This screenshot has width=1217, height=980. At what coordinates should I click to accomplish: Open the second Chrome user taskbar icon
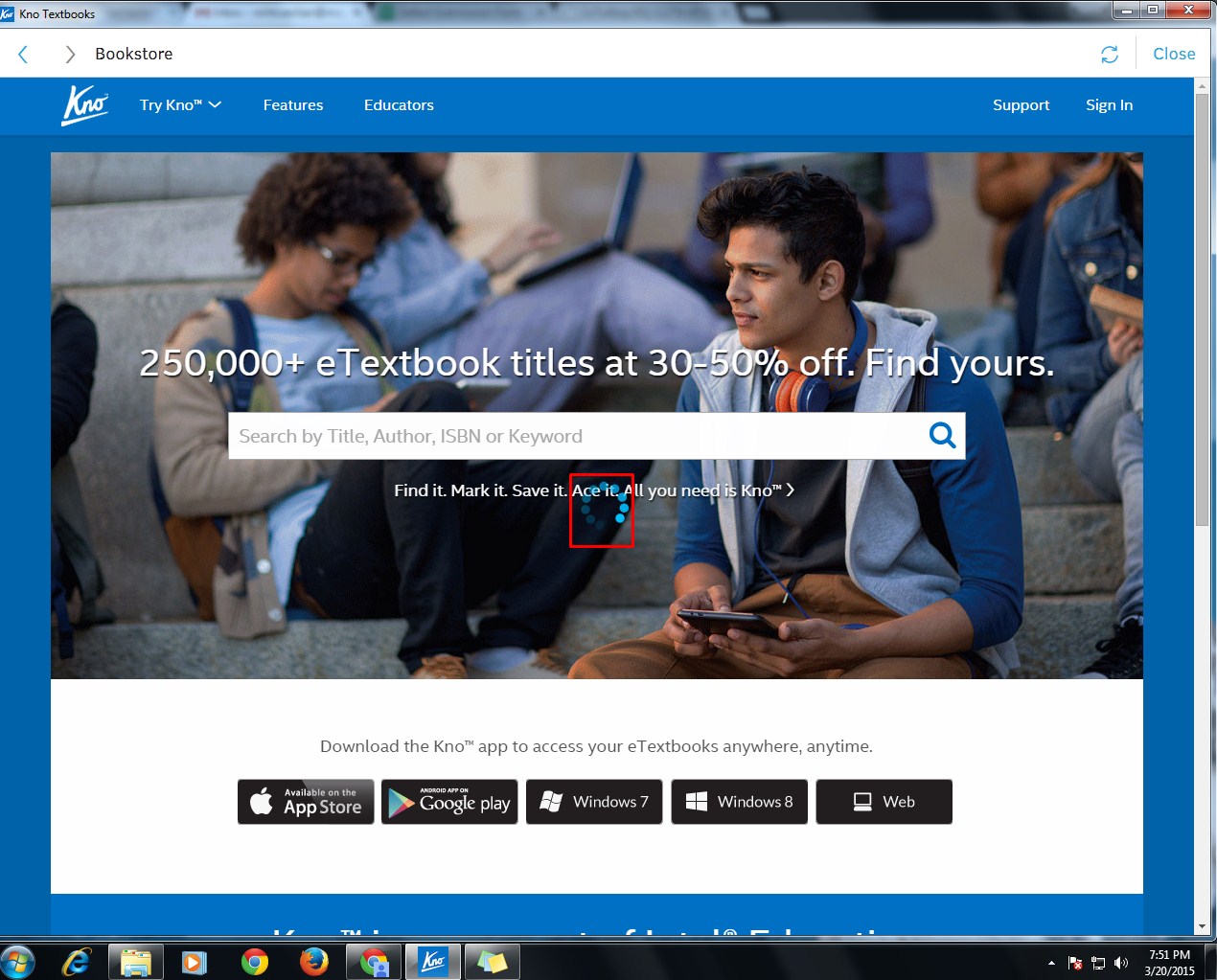[374, 961]
